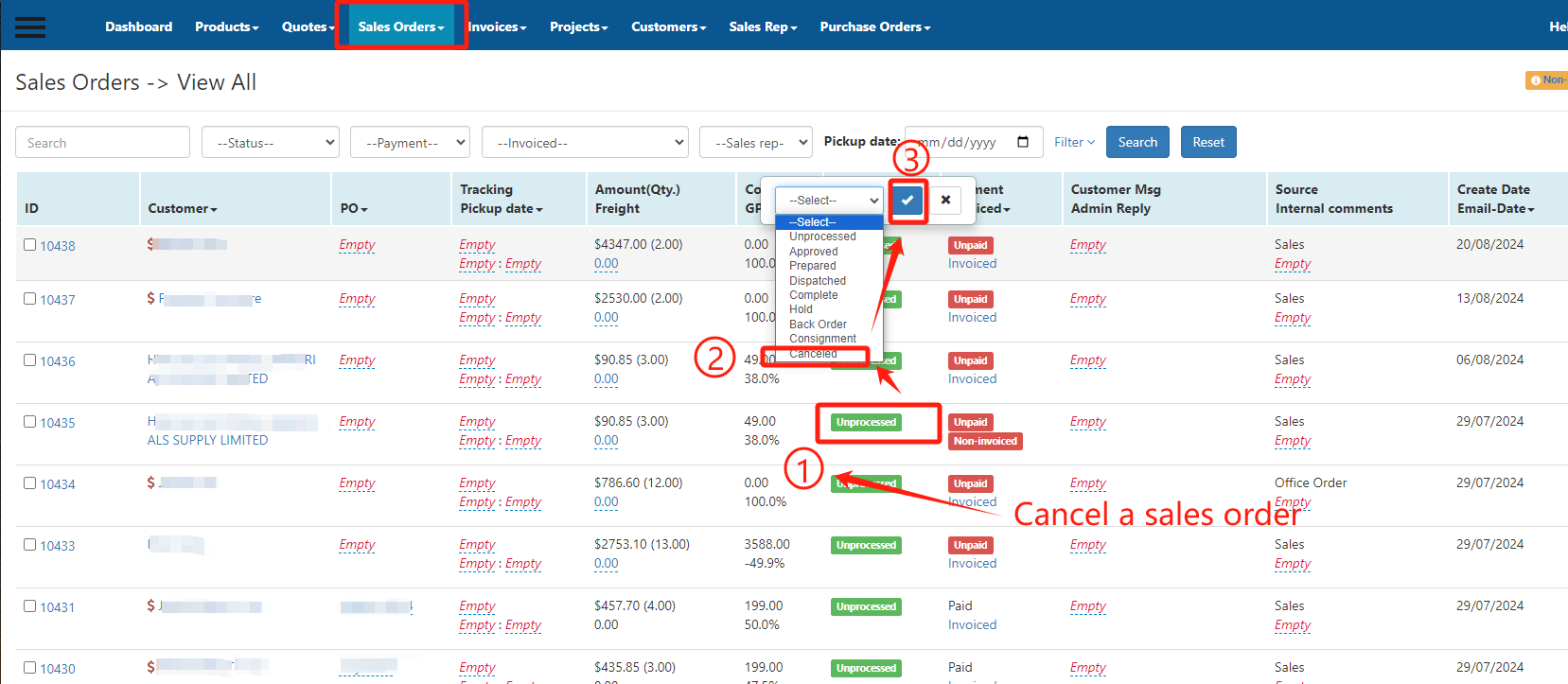Click Unprocessed badge for order 10433

coord(866,545)
